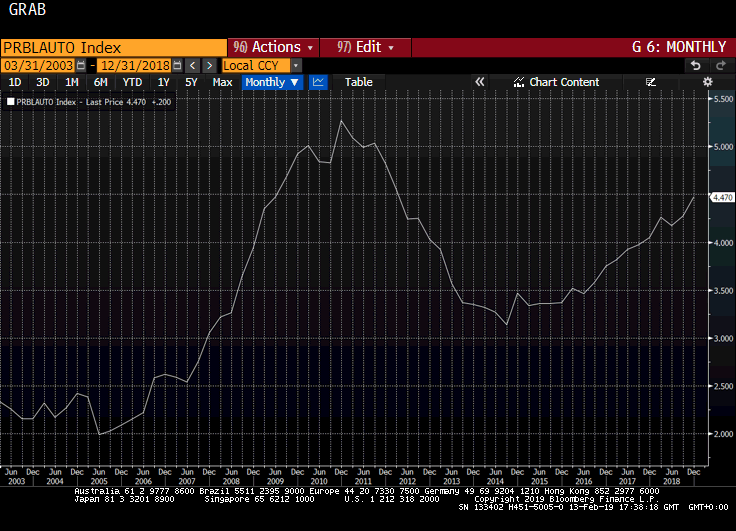The height and width of the screenshot is (531, 736).
Task: Click the redo refresh icon
Action: point(719,65)
